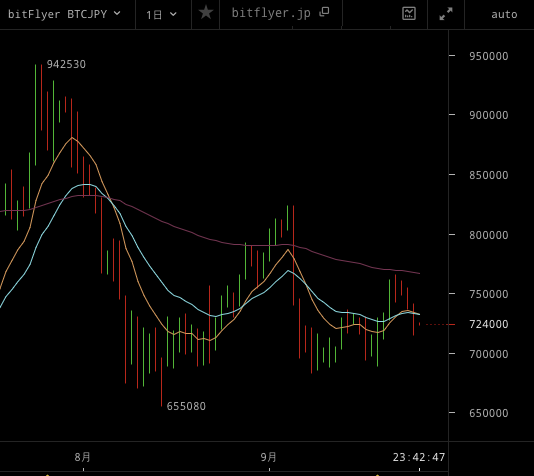
Task: Click the popout icon beside bitflyer.jp
Action: 324,12
